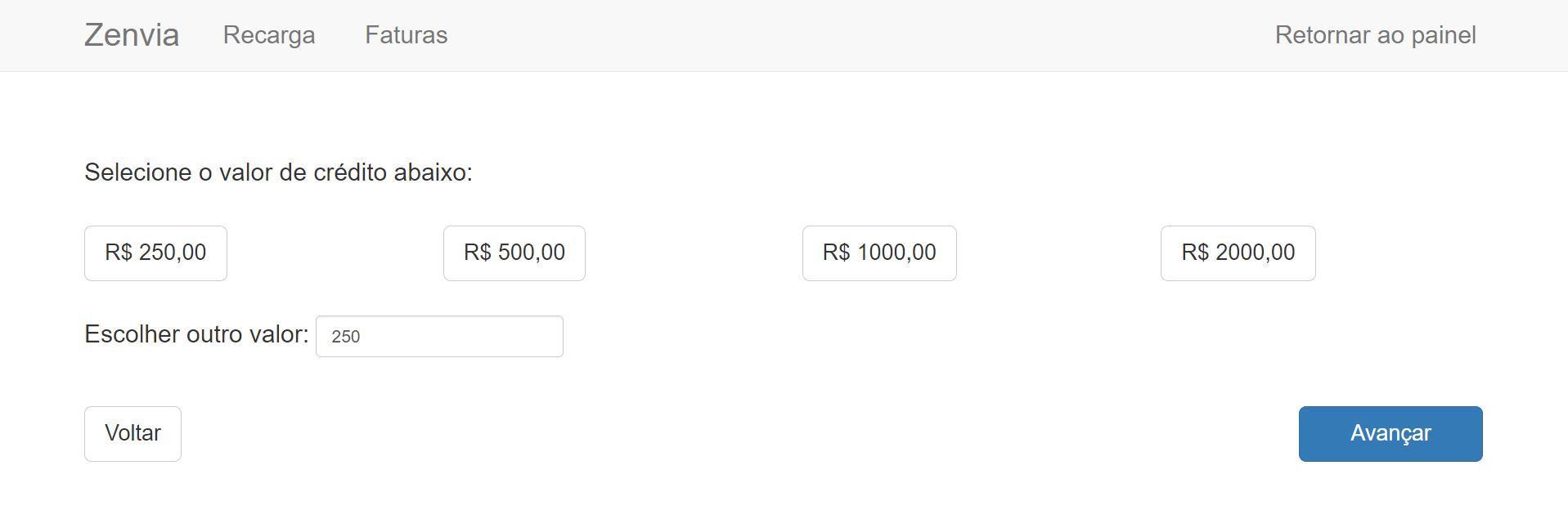Viewport: 1568px width, 519px height.
Task: Select the R$ 2000,00 credit button
Action: tap(1238, 253)
